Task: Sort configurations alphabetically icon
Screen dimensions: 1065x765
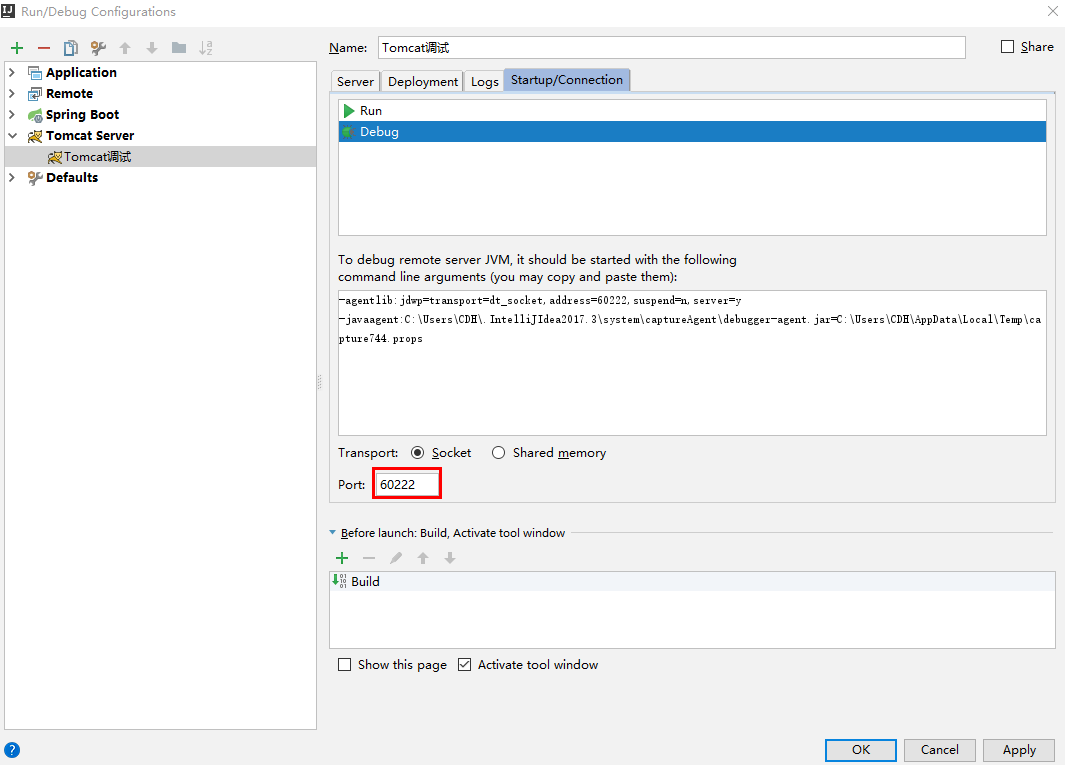Action: [x=206, y=48]
